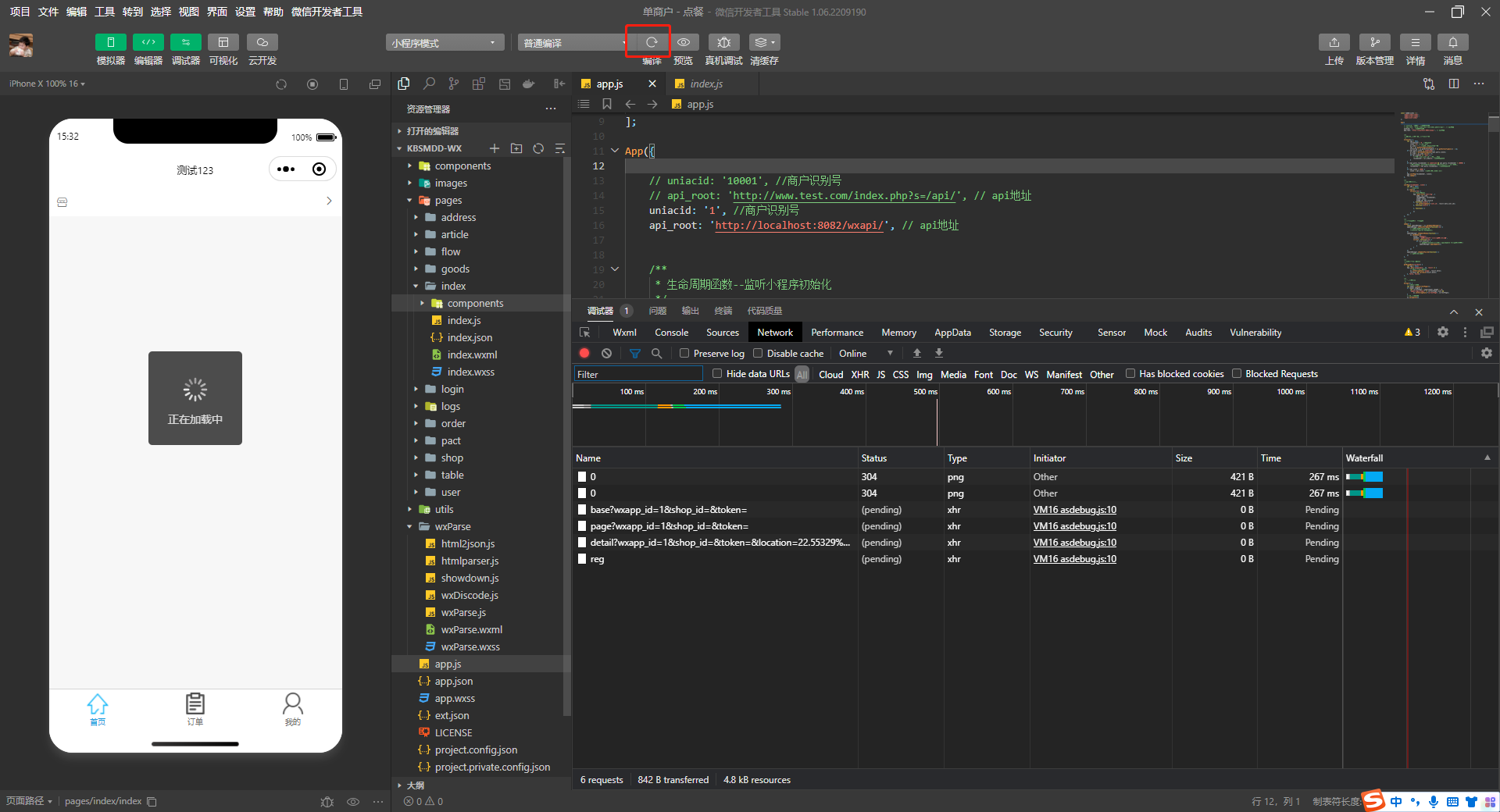Open the 文件 menu

point(48,12)
